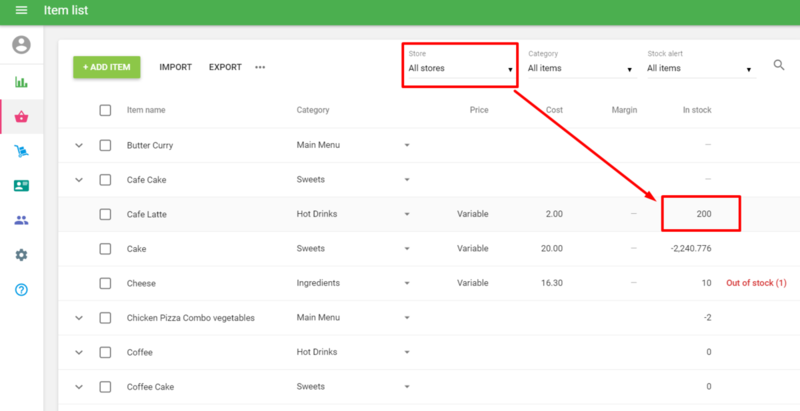Image resolution: width=800 pixels, height=411 pixels.
Task: Click the ADD ITEM button
Action: tap(106, 67)
